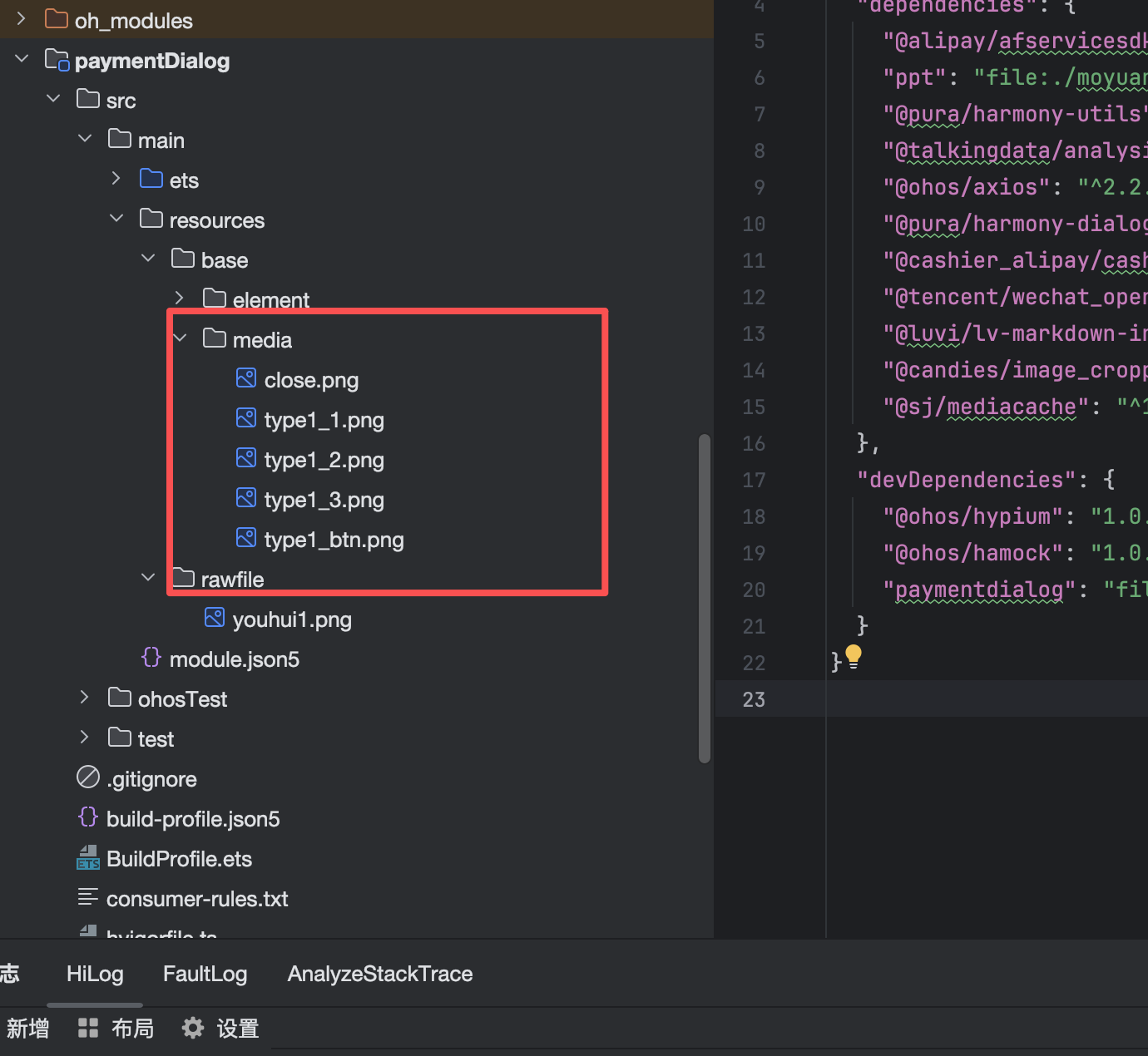This screenshot has height=1056, width=1148.
Task: Expand the oh_modules folder
Action: pos(22,18)
